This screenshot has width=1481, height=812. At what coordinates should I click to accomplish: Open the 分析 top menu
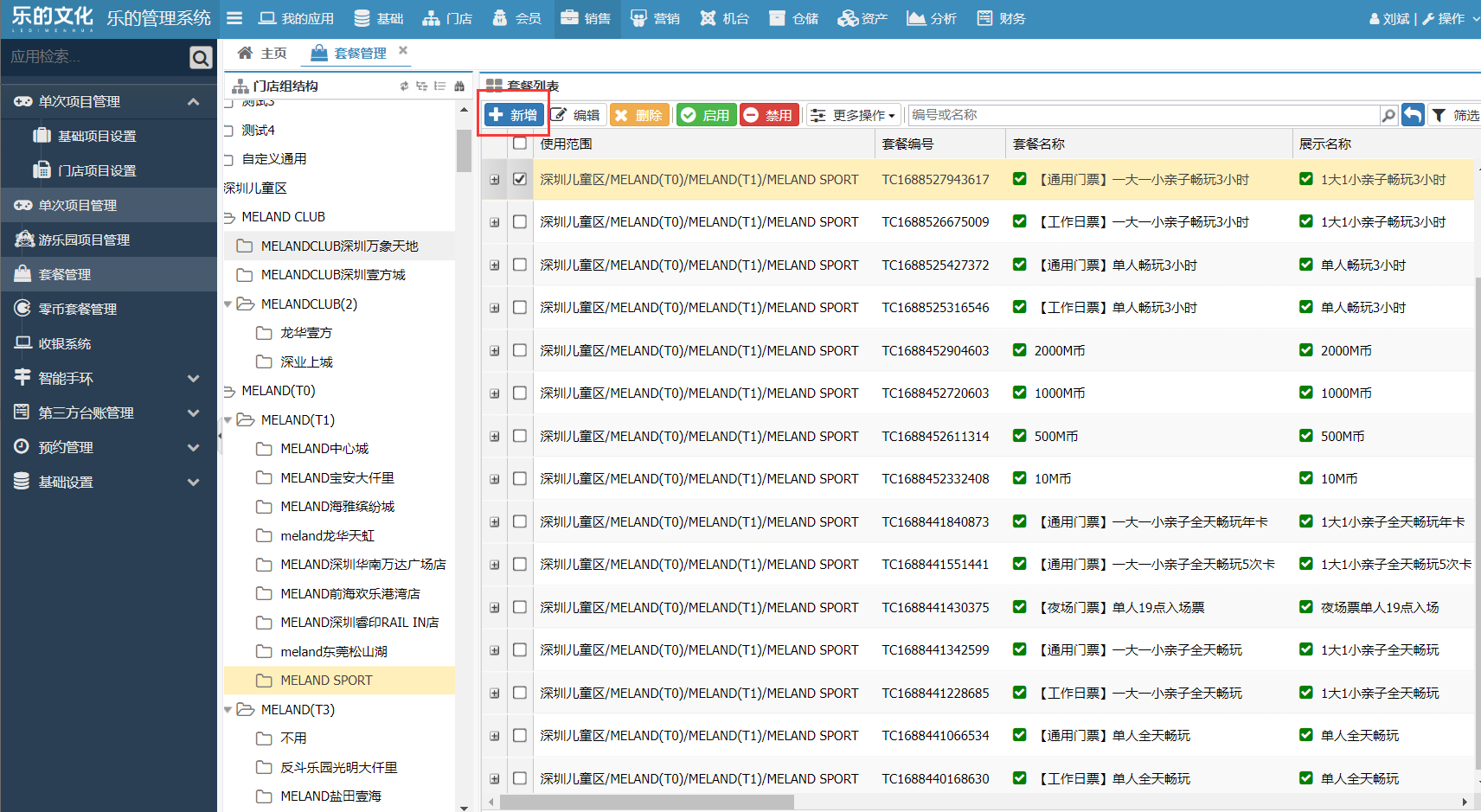(x=932, y=18)
